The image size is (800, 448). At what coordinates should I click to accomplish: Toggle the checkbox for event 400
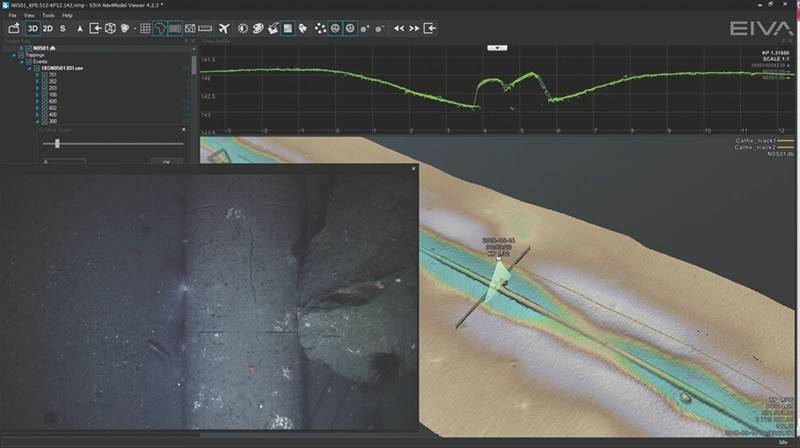coord(45,115)
